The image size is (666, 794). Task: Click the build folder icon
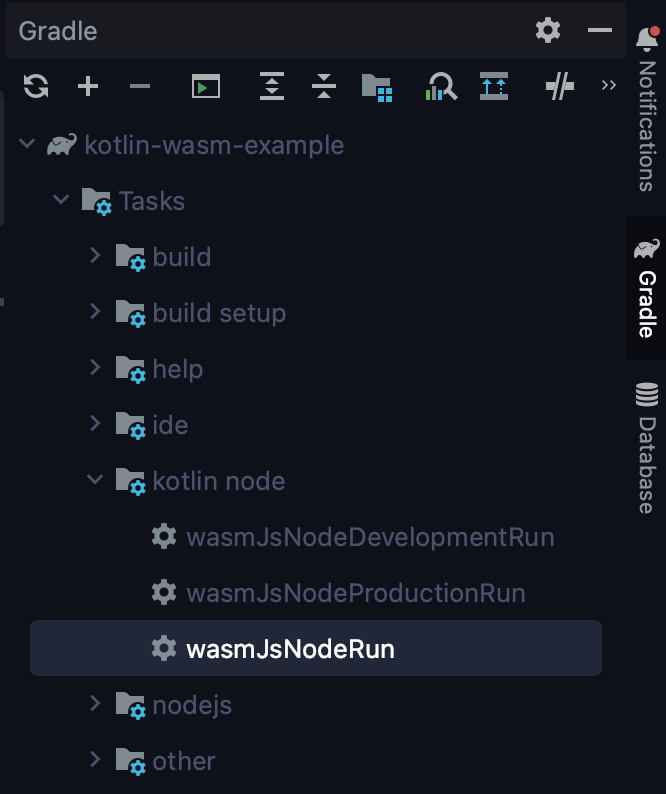(131, 258)
